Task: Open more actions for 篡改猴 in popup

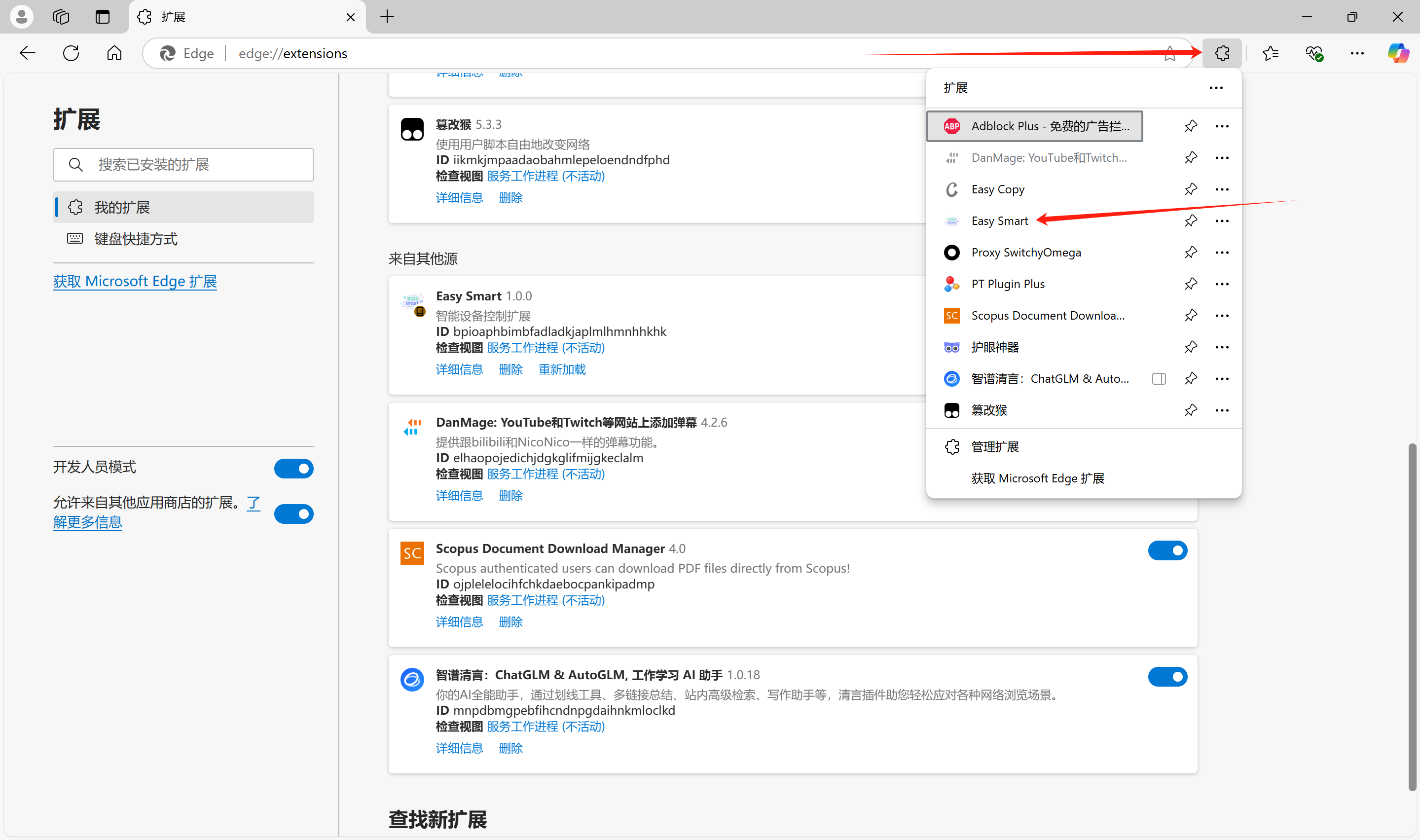Action: tap(1222, 410)
